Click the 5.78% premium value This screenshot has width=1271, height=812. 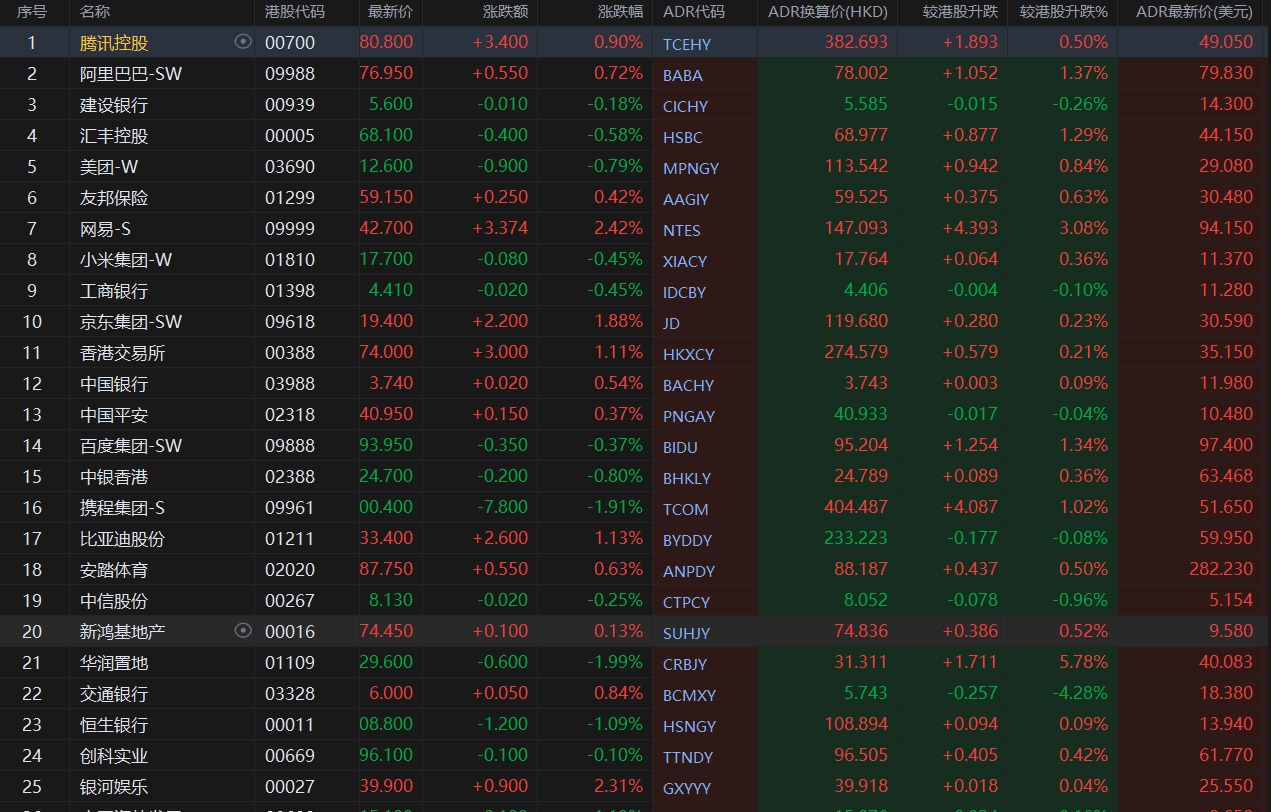click(x=1084, y=662)
